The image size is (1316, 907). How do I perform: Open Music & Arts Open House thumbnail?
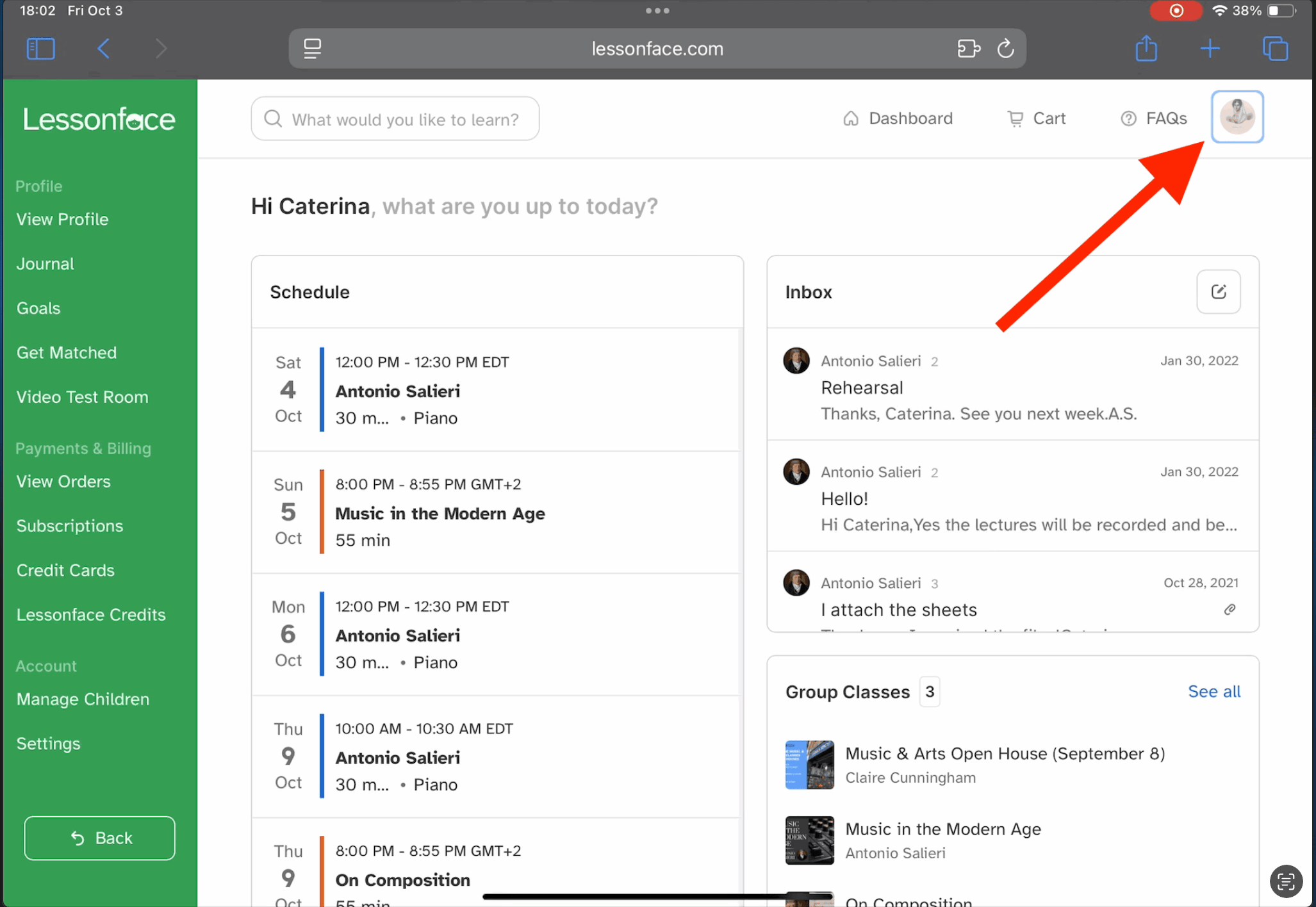coord(810,765)
